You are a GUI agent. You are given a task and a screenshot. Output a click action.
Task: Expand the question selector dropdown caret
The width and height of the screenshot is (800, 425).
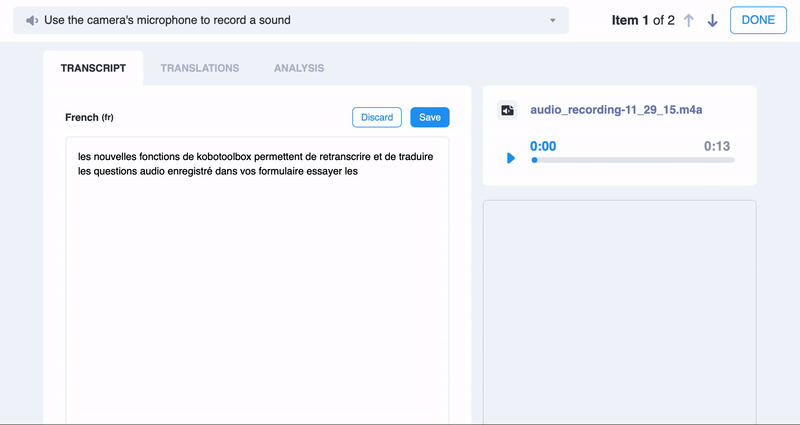click(553, 21)
